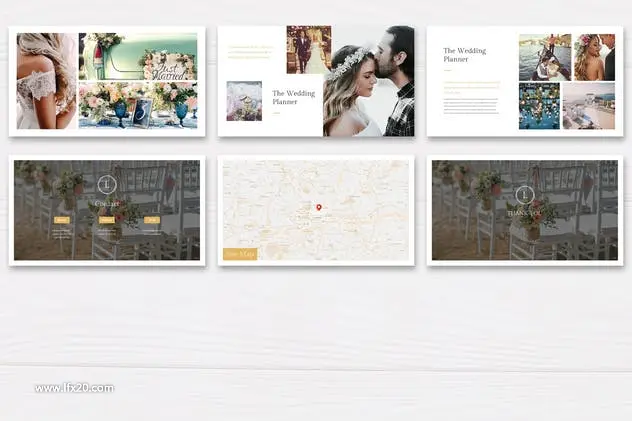
Task: Click the right yellow button on Contact slide
Action: [152, 220]
